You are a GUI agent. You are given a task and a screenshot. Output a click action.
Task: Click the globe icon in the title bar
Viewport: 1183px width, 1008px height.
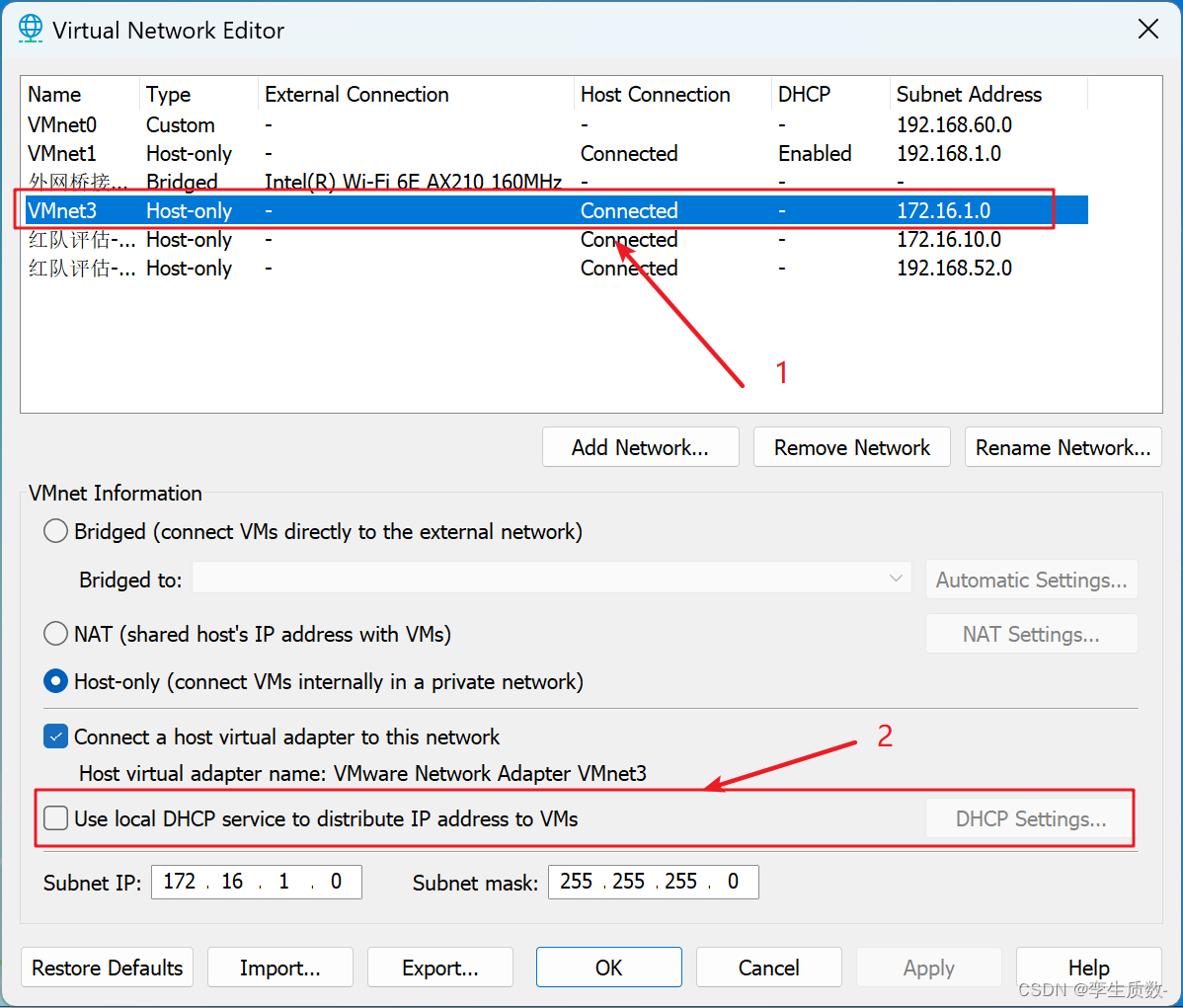(x=31, y=29)
